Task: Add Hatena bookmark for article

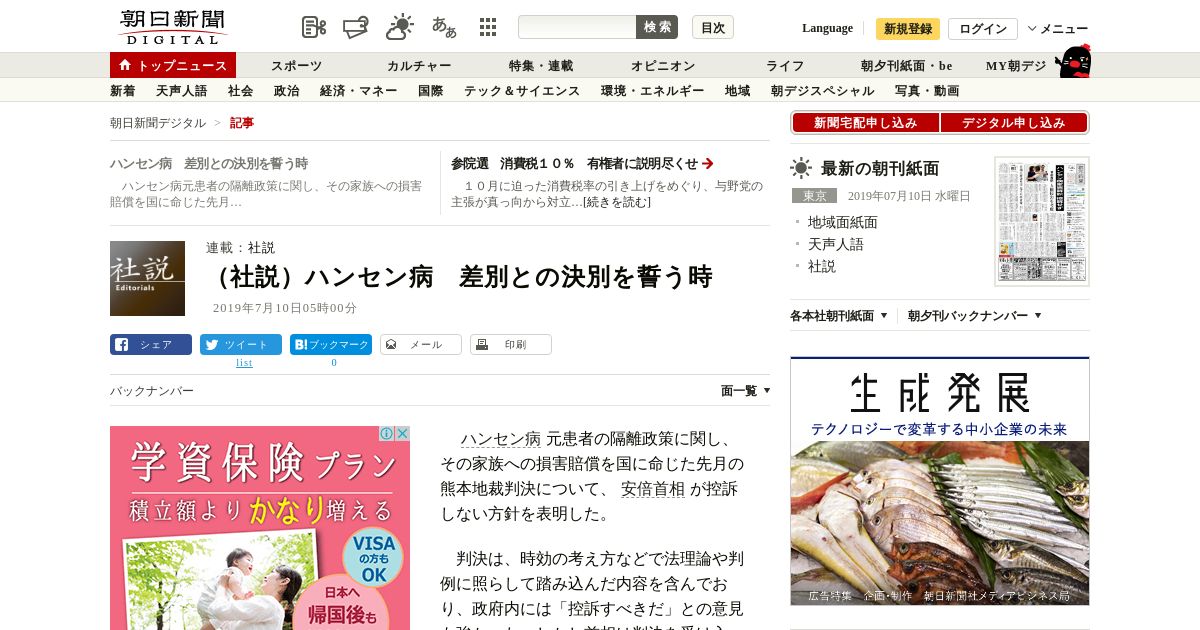Action: pos(331,345)
